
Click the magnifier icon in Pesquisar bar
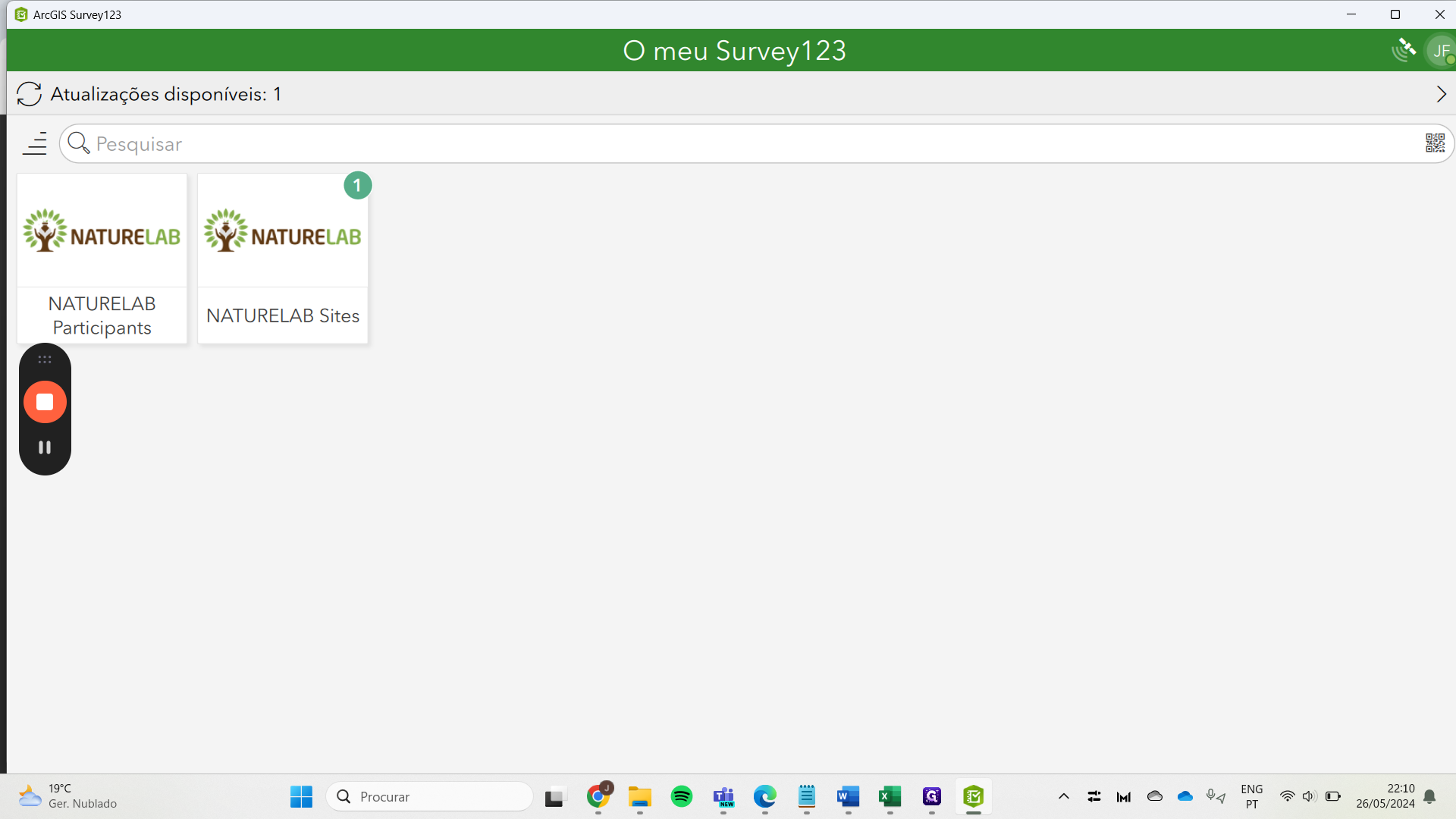pyautogui.click(x=78, y=143)
